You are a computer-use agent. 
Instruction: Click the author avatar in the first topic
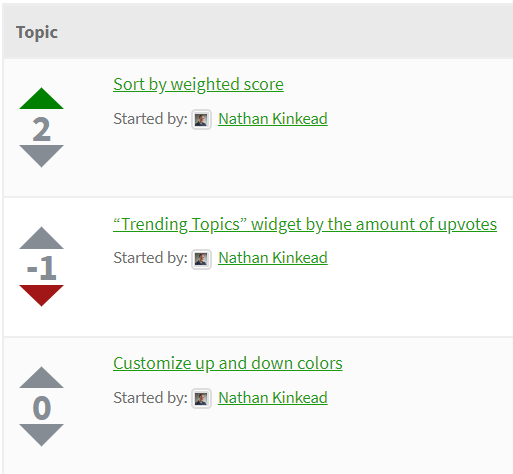(x=201, y=119)
